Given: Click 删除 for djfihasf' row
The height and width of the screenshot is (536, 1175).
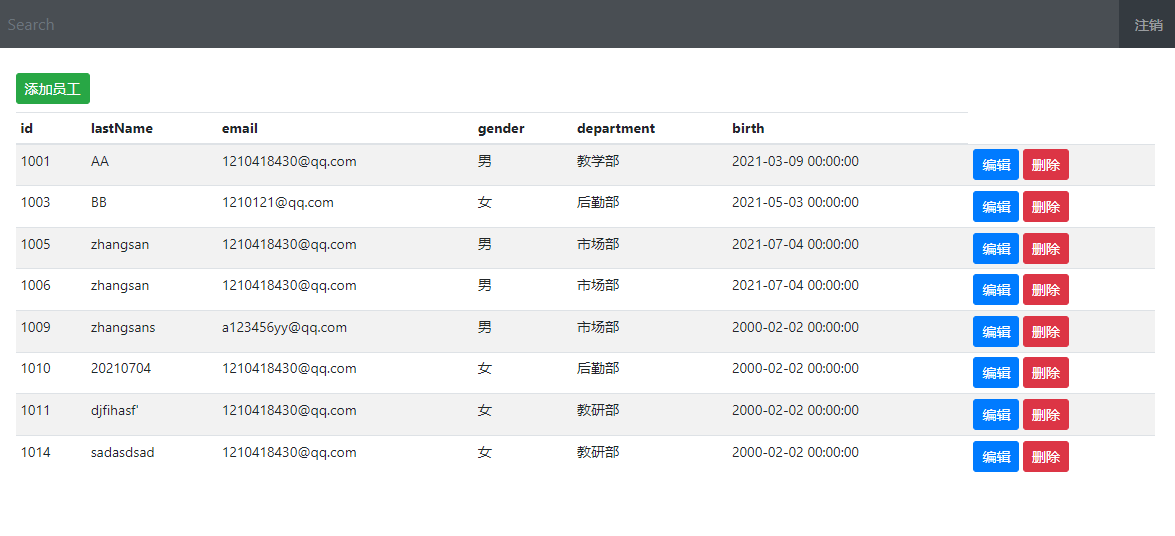Looking at the screenshot, I should pos(1045,415).
